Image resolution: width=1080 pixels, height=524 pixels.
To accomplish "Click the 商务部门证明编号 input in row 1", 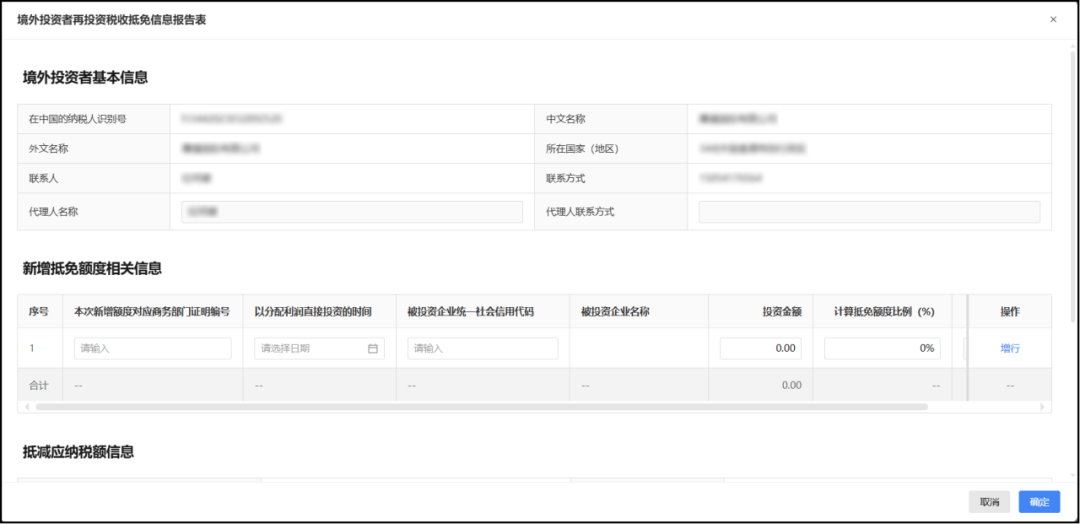I will [153, 348].
